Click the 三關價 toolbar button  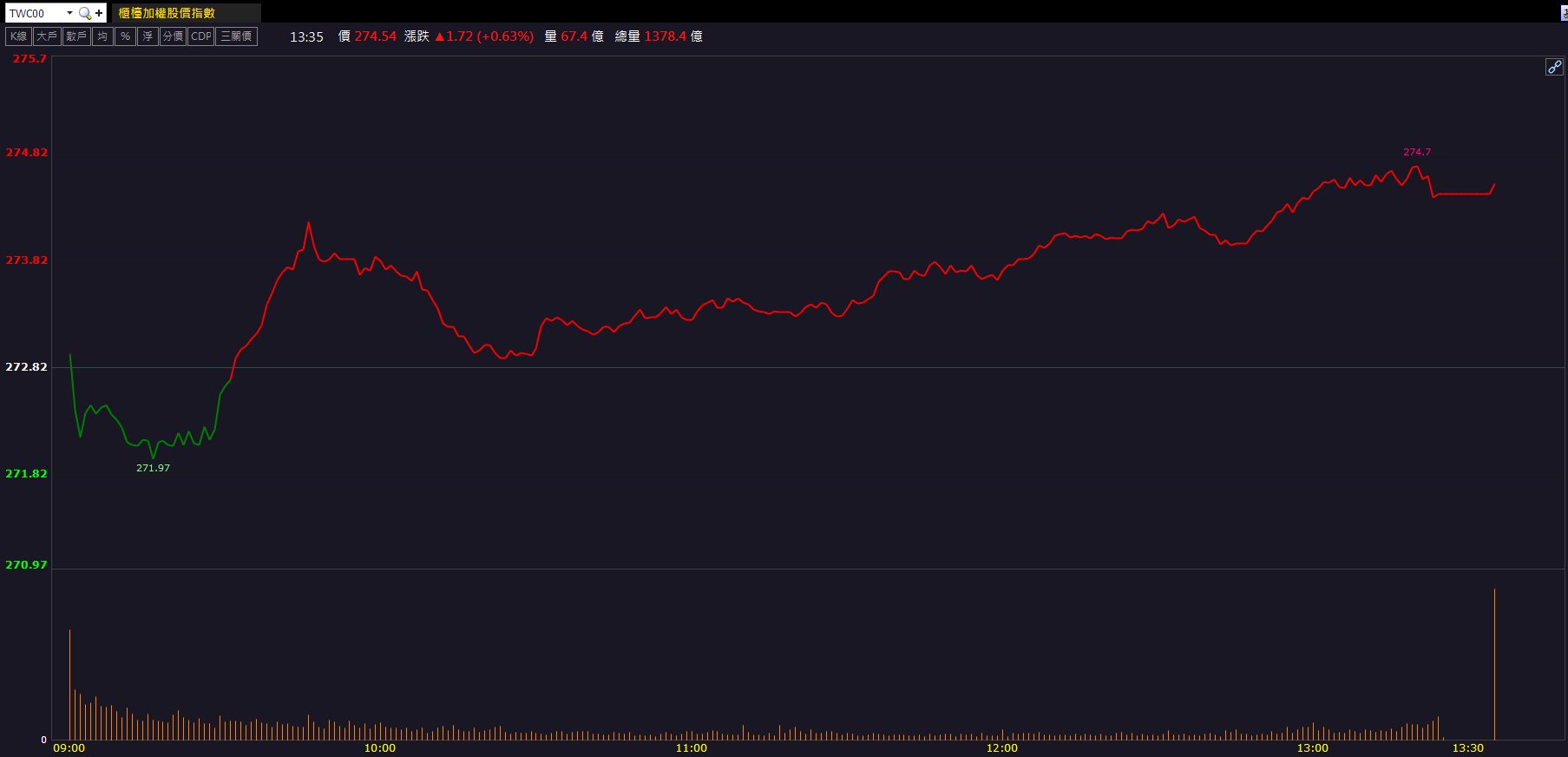pyautogui.click(x=236, y=36)
